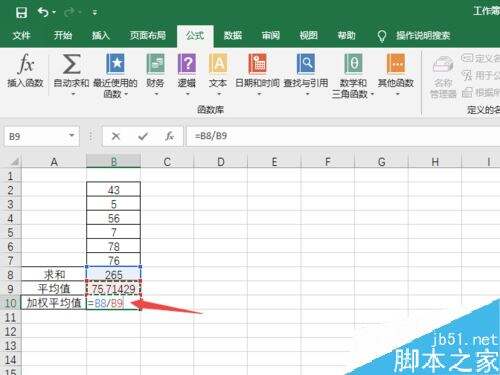The height and width of the screenshot is (375, 500).
Task: Select the 公式 ribbon tab
Action: (195, 35)
